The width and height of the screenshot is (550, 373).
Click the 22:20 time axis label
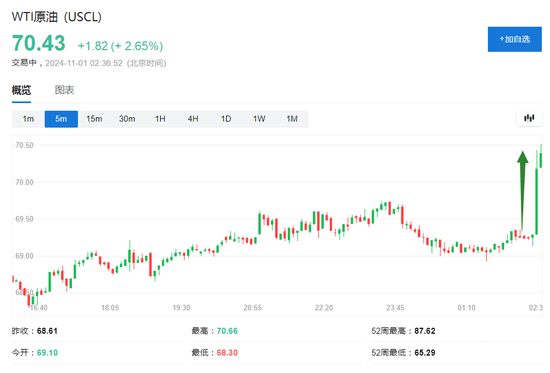coord(324,308)
